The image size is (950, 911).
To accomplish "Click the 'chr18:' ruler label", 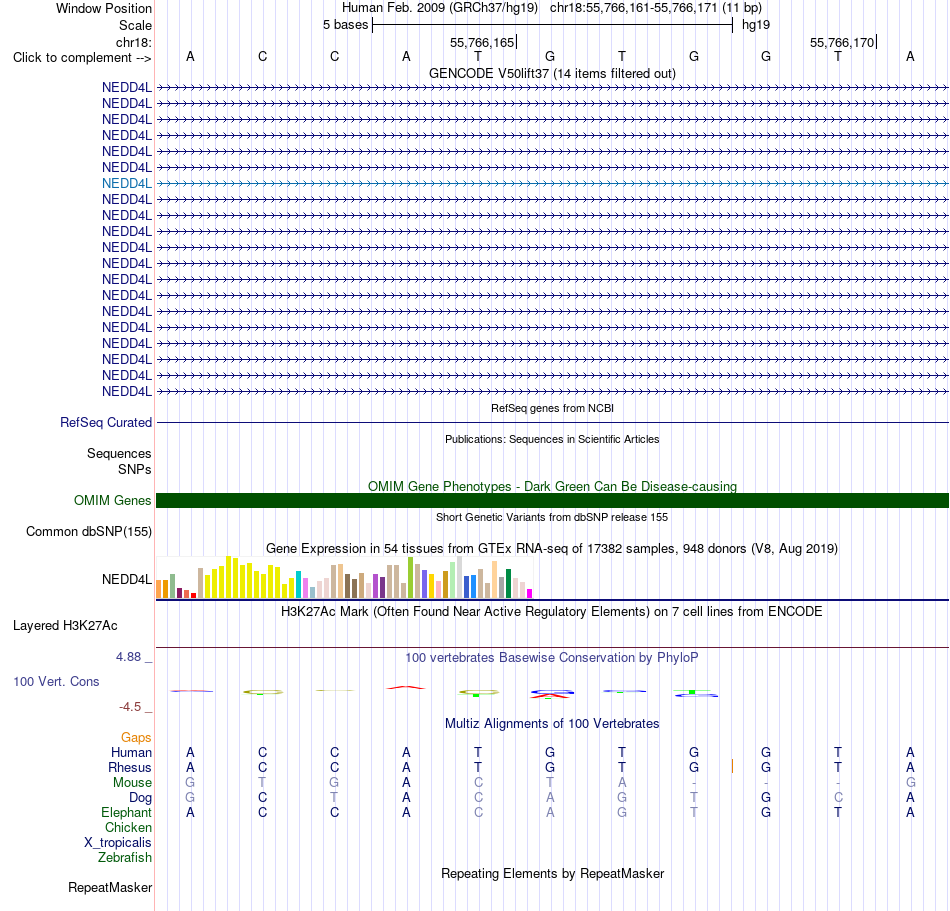I will click(134, 42).
